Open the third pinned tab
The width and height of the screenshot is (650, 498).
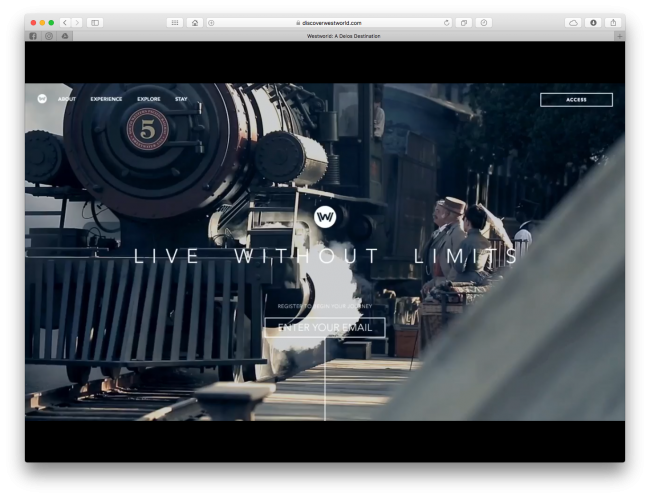pos(65,36)
